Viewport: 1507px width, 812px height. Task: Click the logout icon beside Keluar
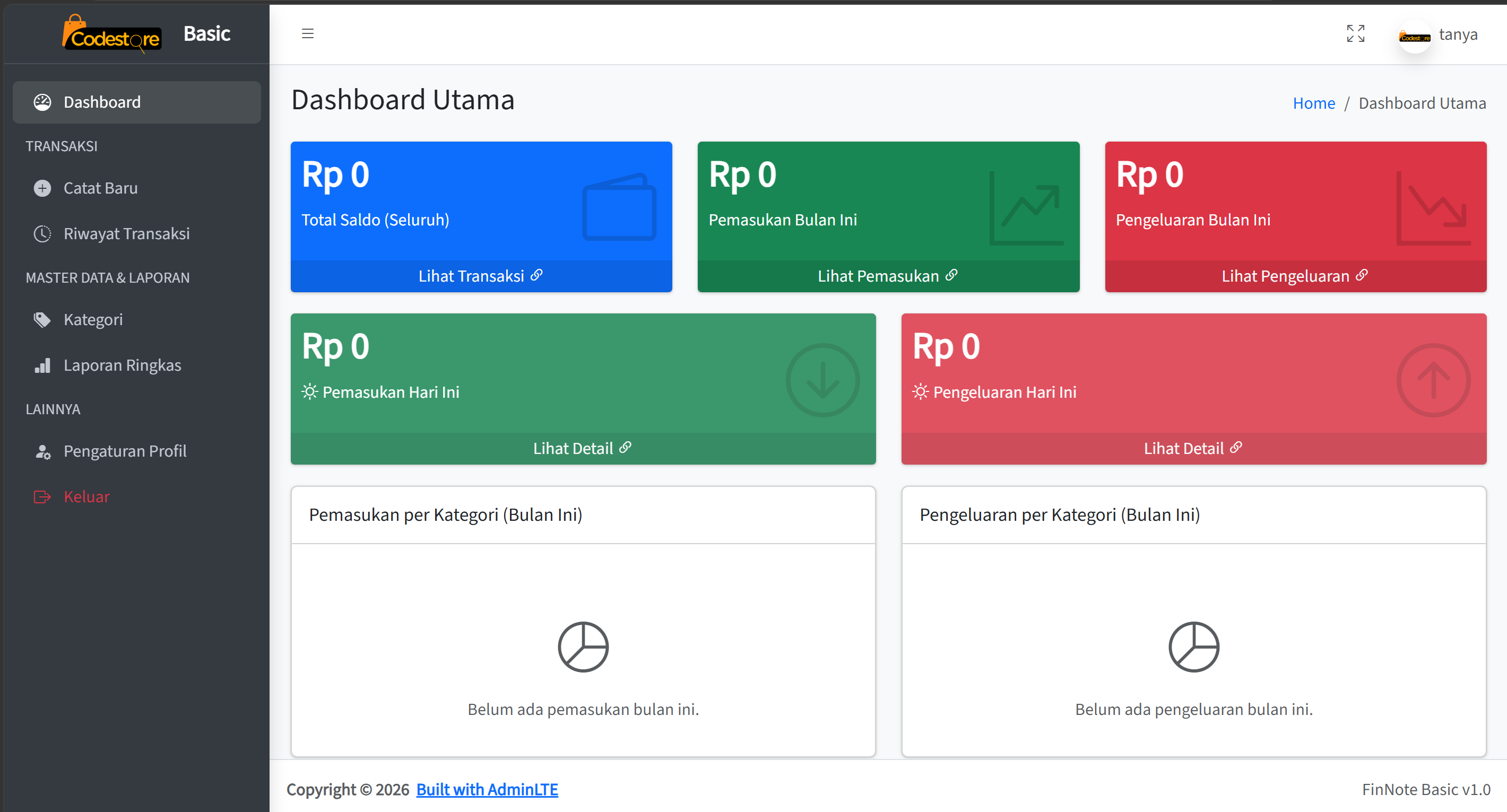point(42,496)
